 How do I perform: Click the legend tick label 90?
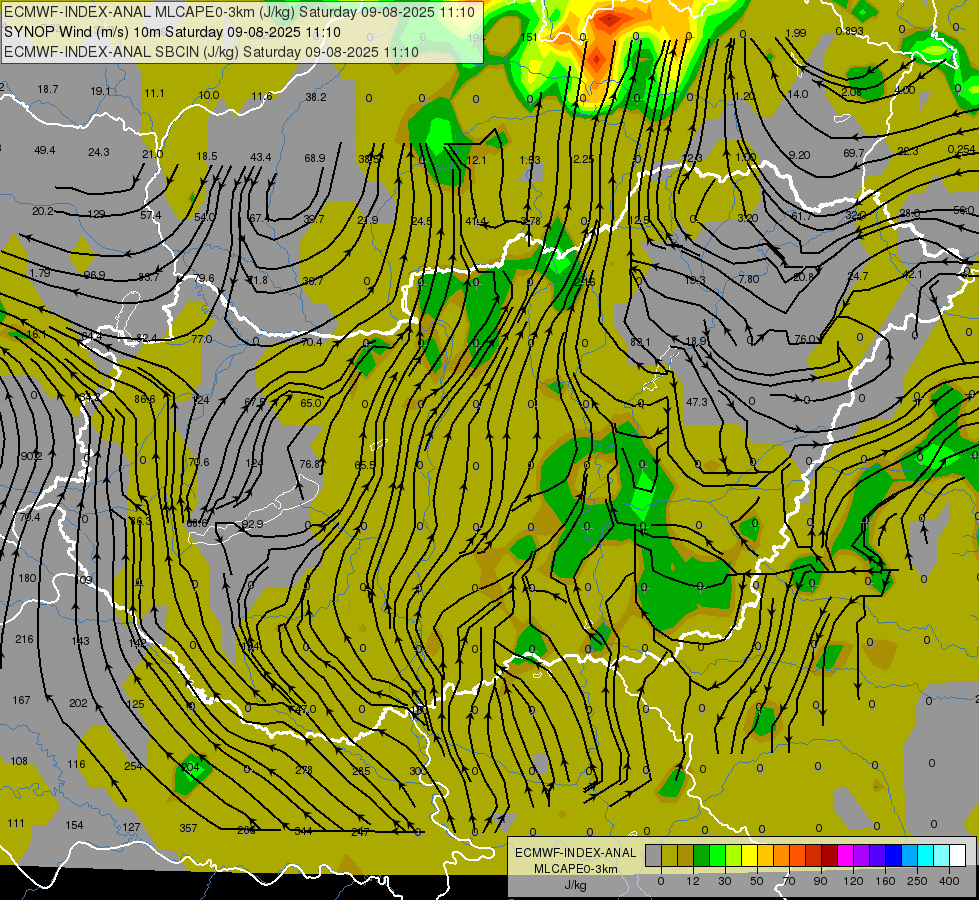[x=820, y=881]
